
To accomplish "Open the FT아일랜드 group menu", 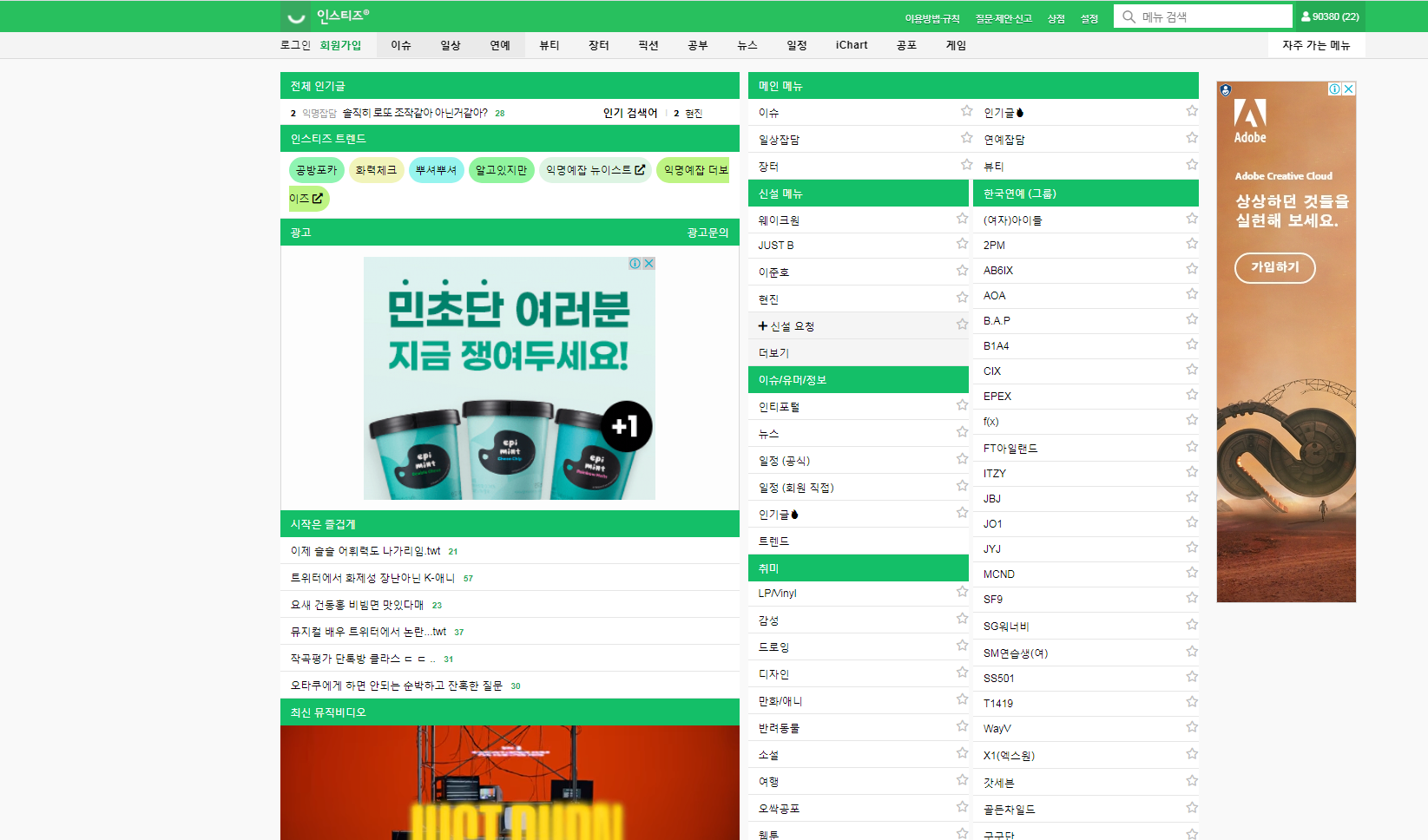I will tap(1010, 449).
